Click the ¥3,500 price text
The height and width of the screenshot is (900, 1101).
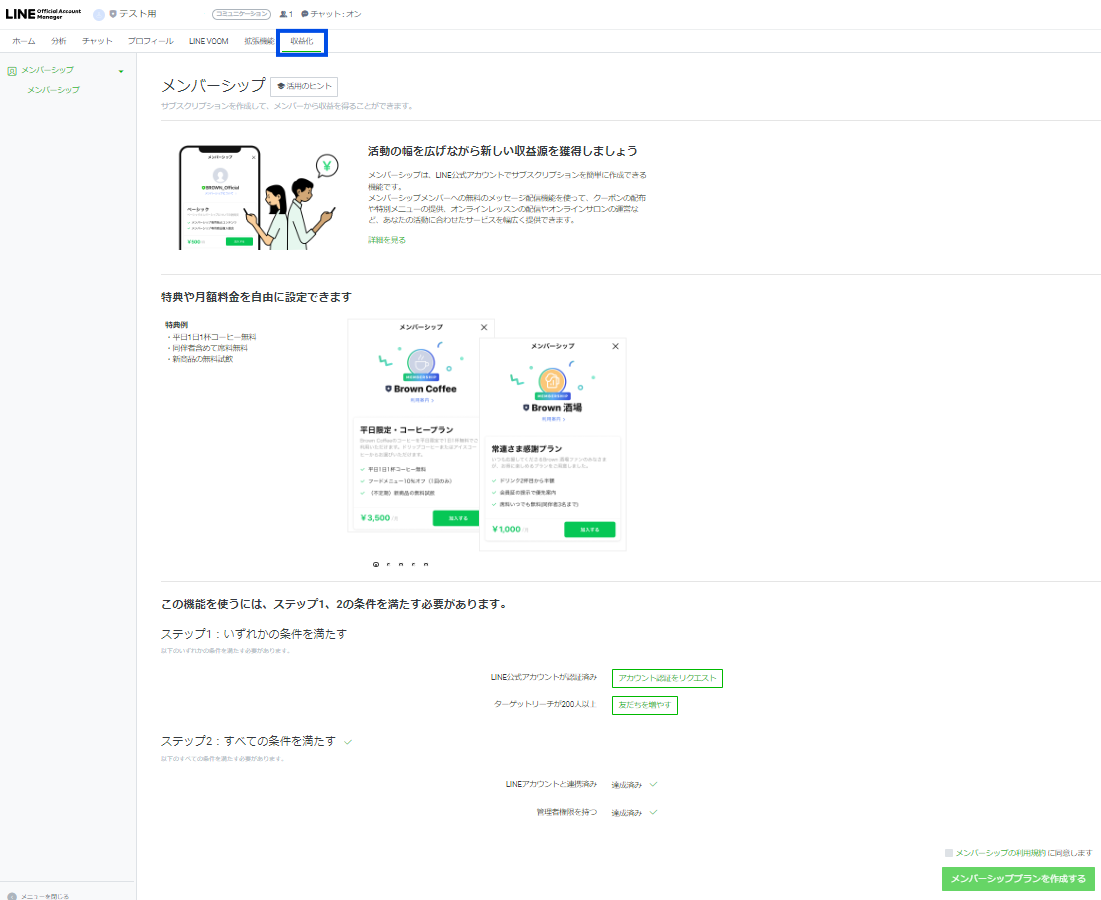click(x=376, y=518)
